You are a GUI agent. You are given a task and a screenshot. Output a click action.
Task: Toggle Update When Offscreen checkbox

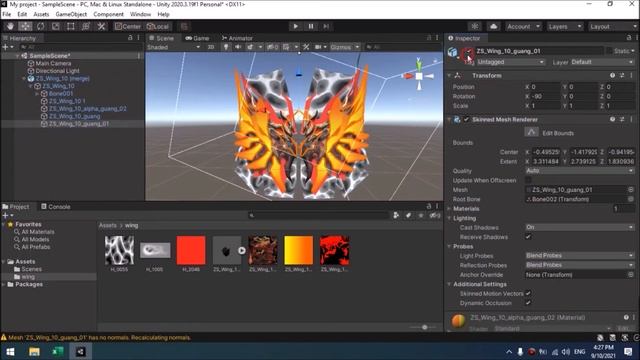[x=528, y=180]
